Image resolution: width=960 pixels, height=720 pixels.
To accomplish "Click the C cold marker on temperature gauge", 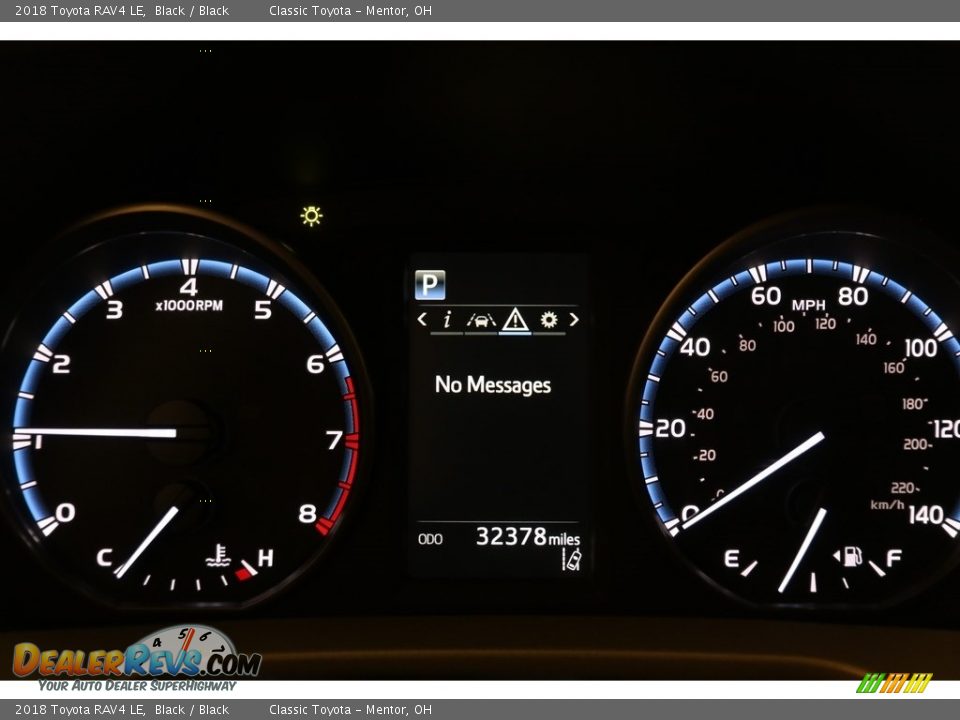I will [104, 558].
